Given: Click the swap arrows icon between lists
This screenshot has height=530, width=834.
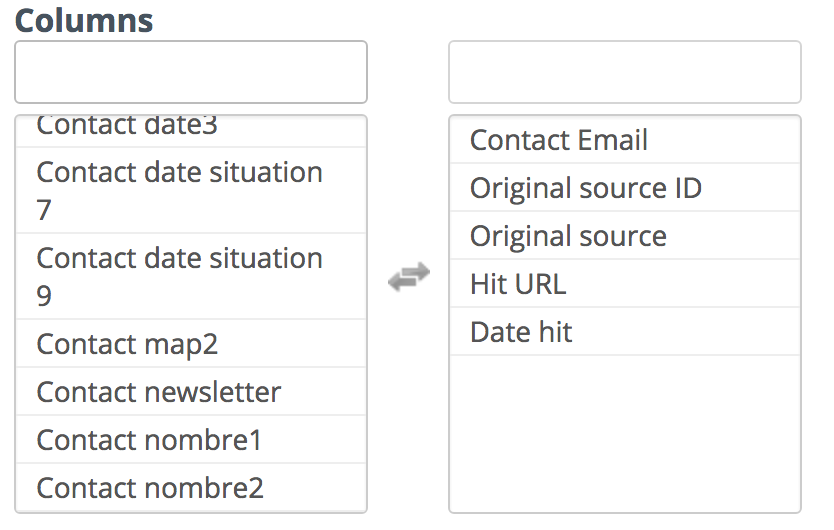Looking at the screenshot, I should [408, 277].
